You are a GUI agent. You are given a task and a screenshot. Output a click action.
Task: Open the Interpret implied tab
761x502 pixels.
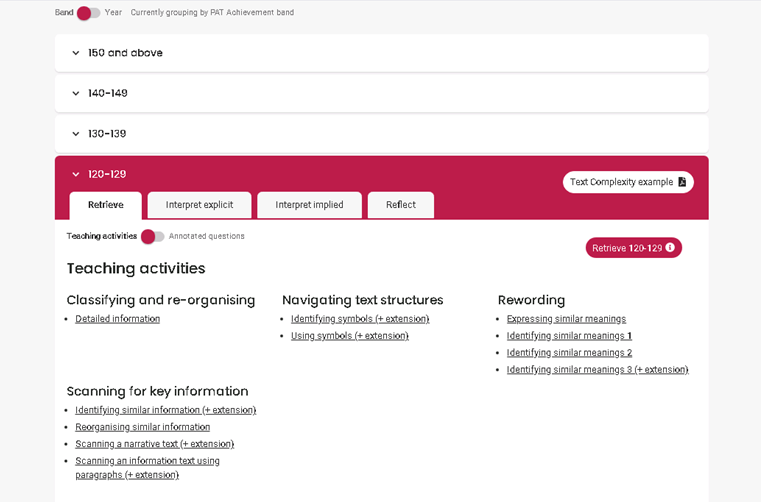tap(309, 205)
